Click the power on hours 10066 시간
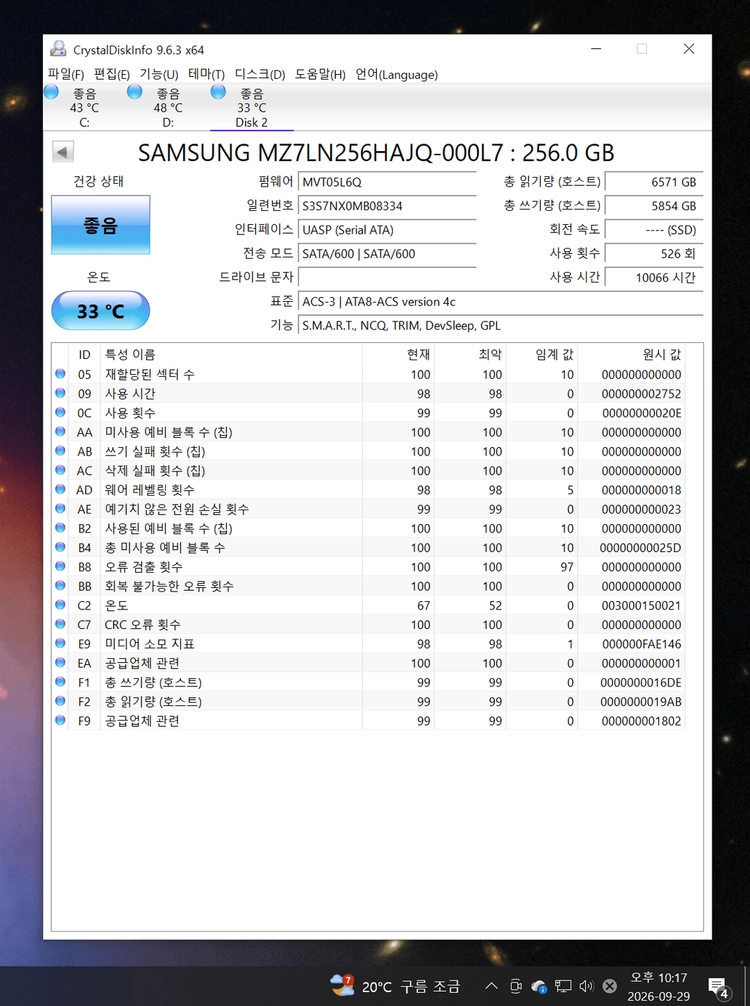750x1006 pixels. coord(654,277)
